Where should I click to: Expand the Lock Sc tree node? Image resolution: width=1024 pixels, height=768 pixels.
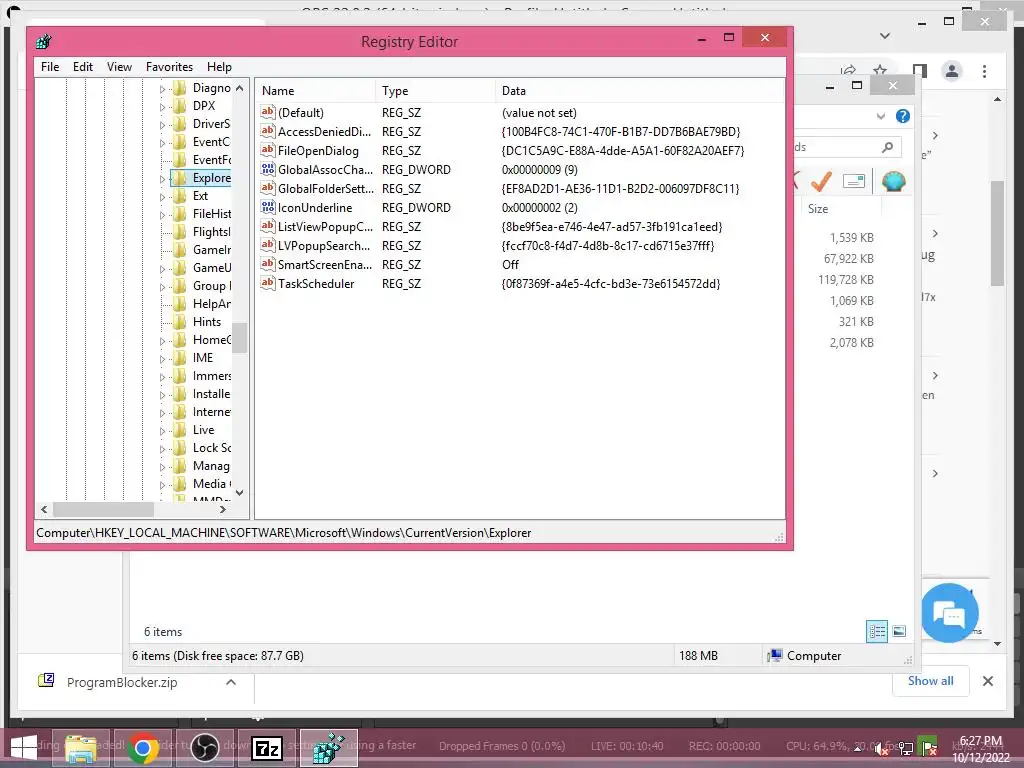pos(163,449)
